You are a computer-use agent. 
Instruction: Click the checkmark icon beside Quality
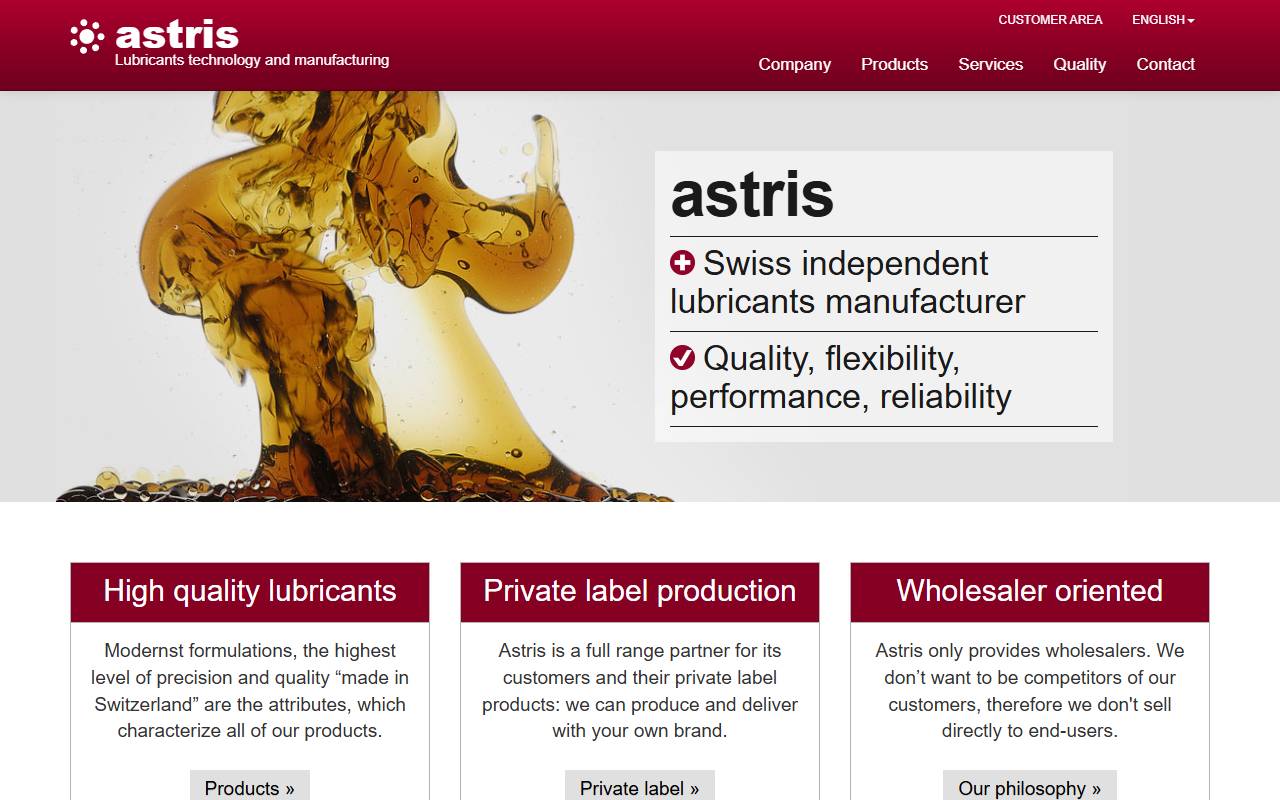pyautogui.click(x=682, y=357)
